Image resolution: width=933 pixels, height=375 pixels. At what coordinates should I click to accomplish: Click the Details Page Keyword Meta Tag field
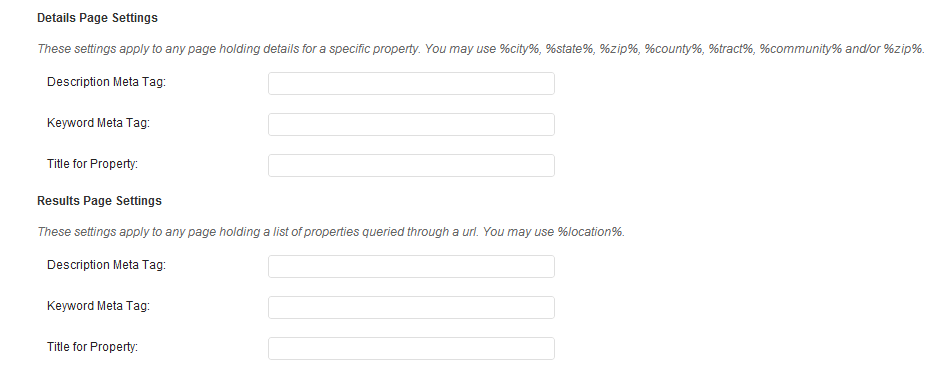click(411, 124)
